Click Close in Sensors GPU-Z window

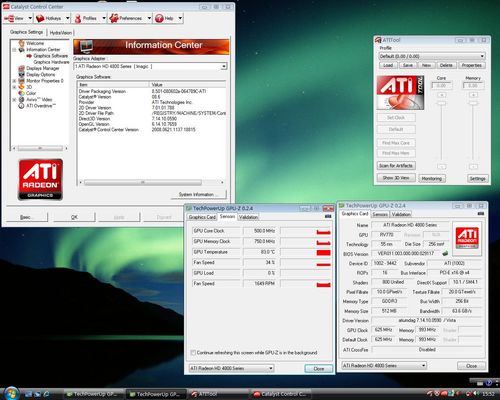pos(319,369)
